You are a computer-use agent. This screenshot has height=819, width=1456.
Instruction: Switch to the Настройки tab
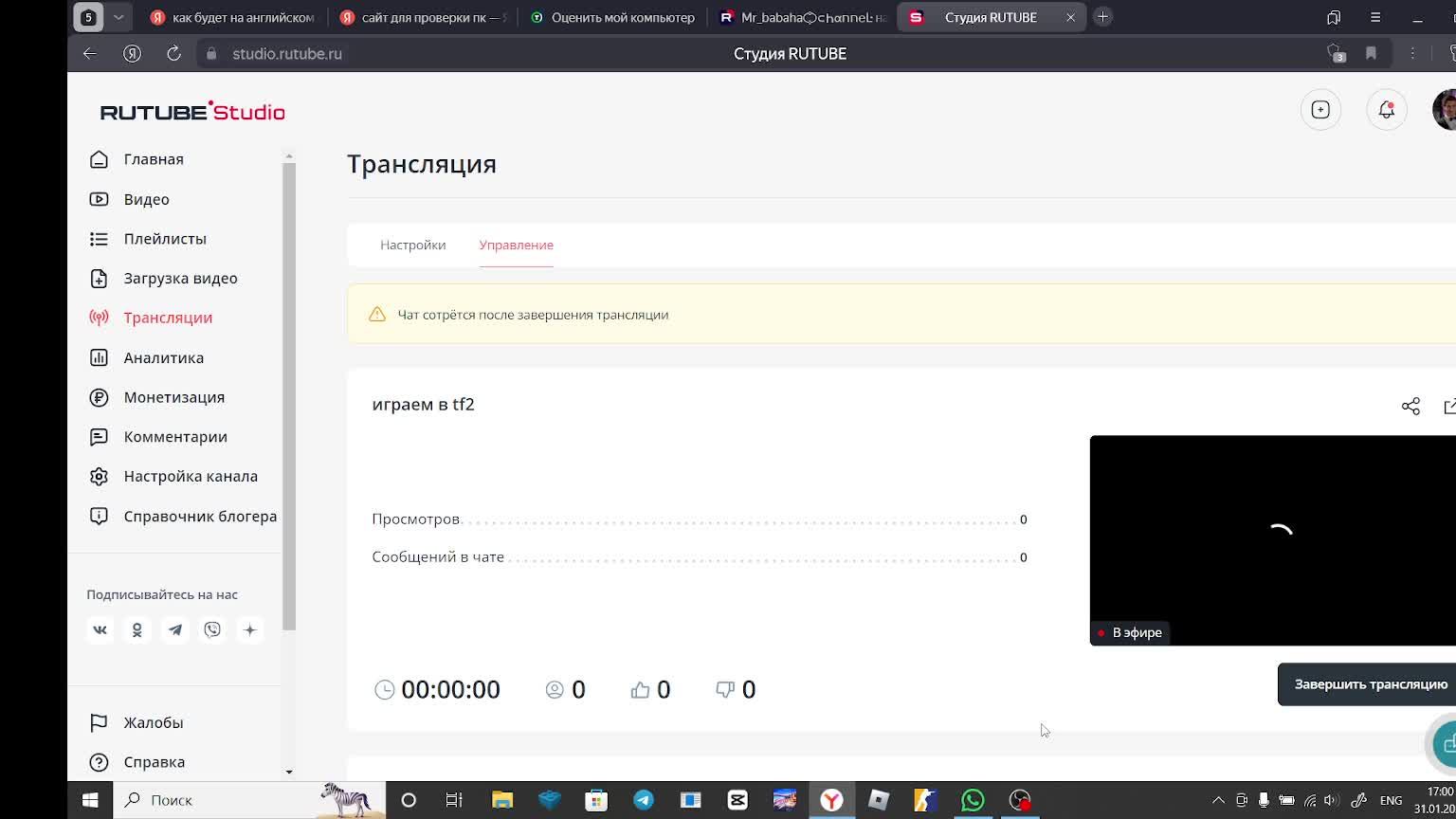[412, 245]
